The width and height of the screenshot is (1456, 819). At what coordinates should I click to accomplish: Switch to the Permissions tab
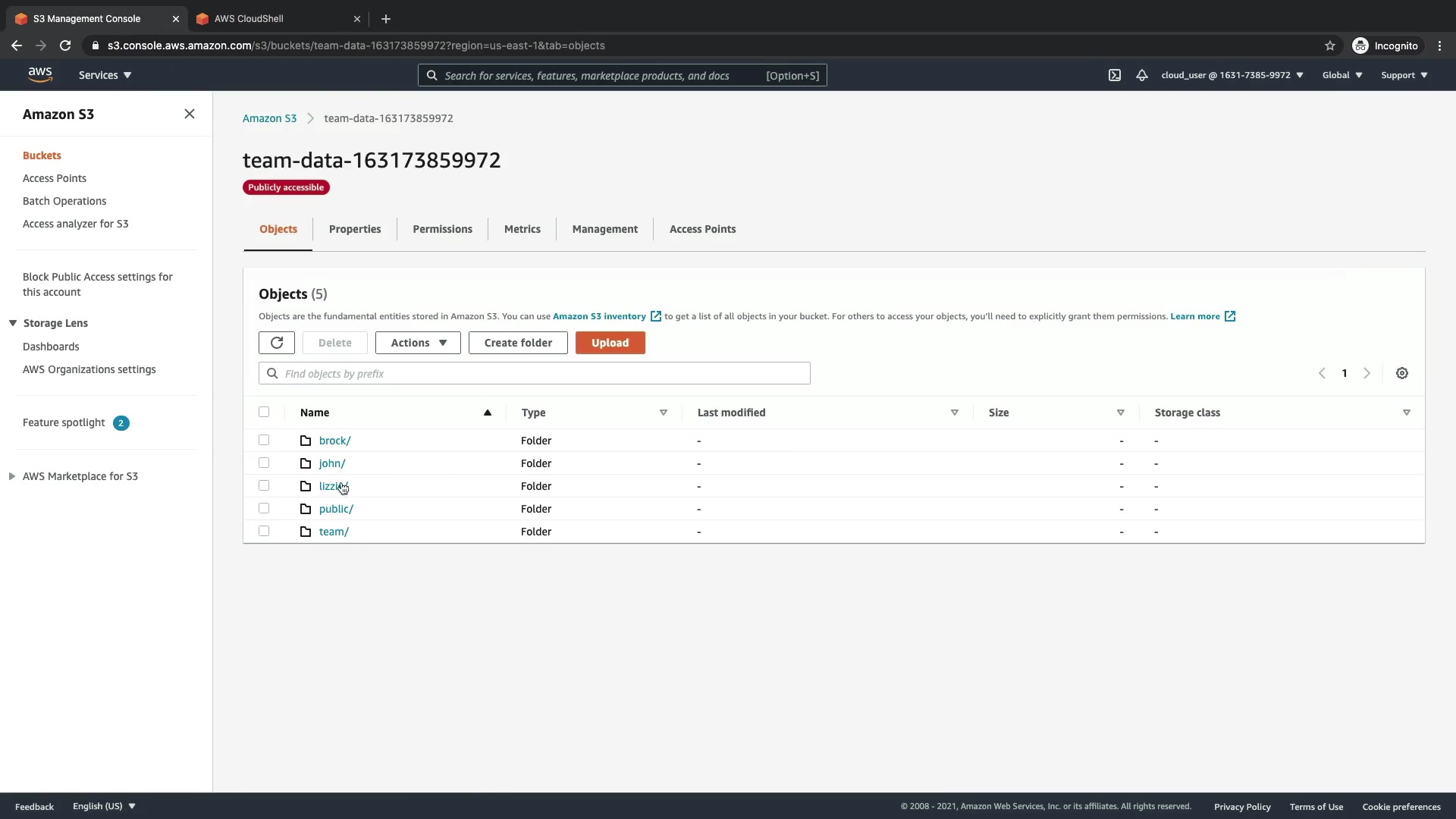[442, 229]
